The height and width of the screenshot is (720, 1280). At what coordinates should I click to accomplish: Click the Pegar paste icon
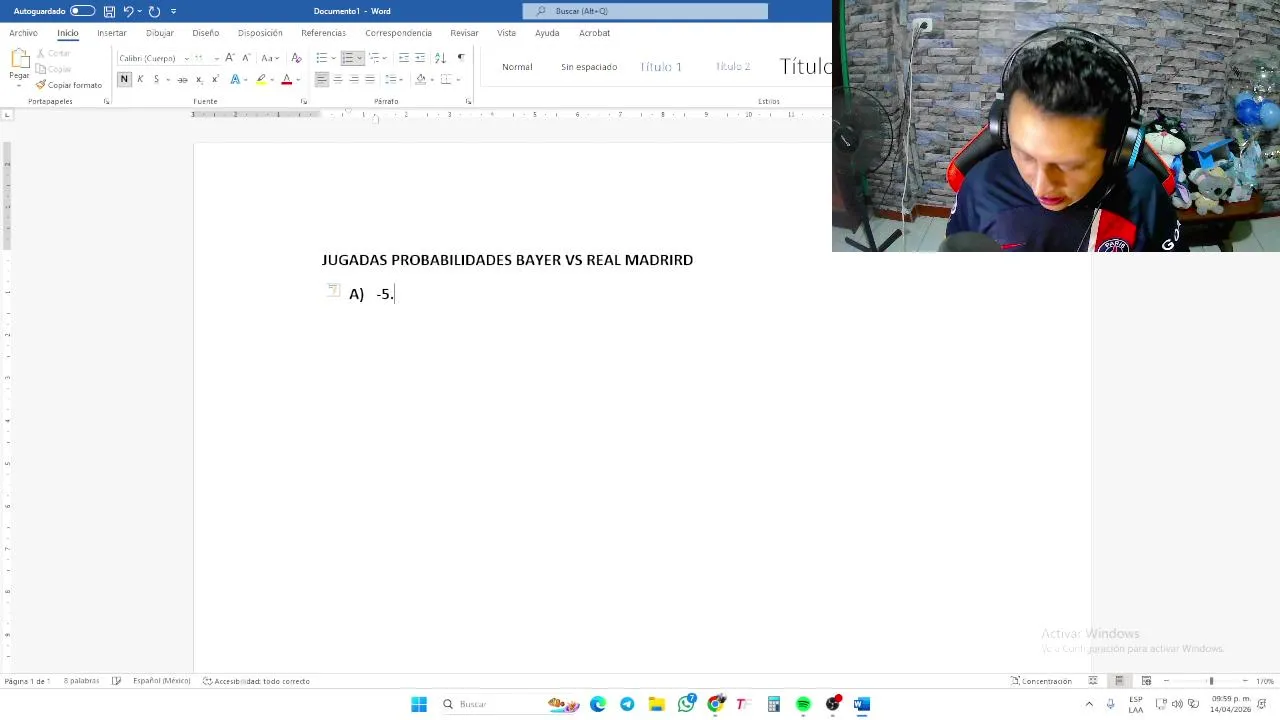pyautogui.click(x=19, y=59)
